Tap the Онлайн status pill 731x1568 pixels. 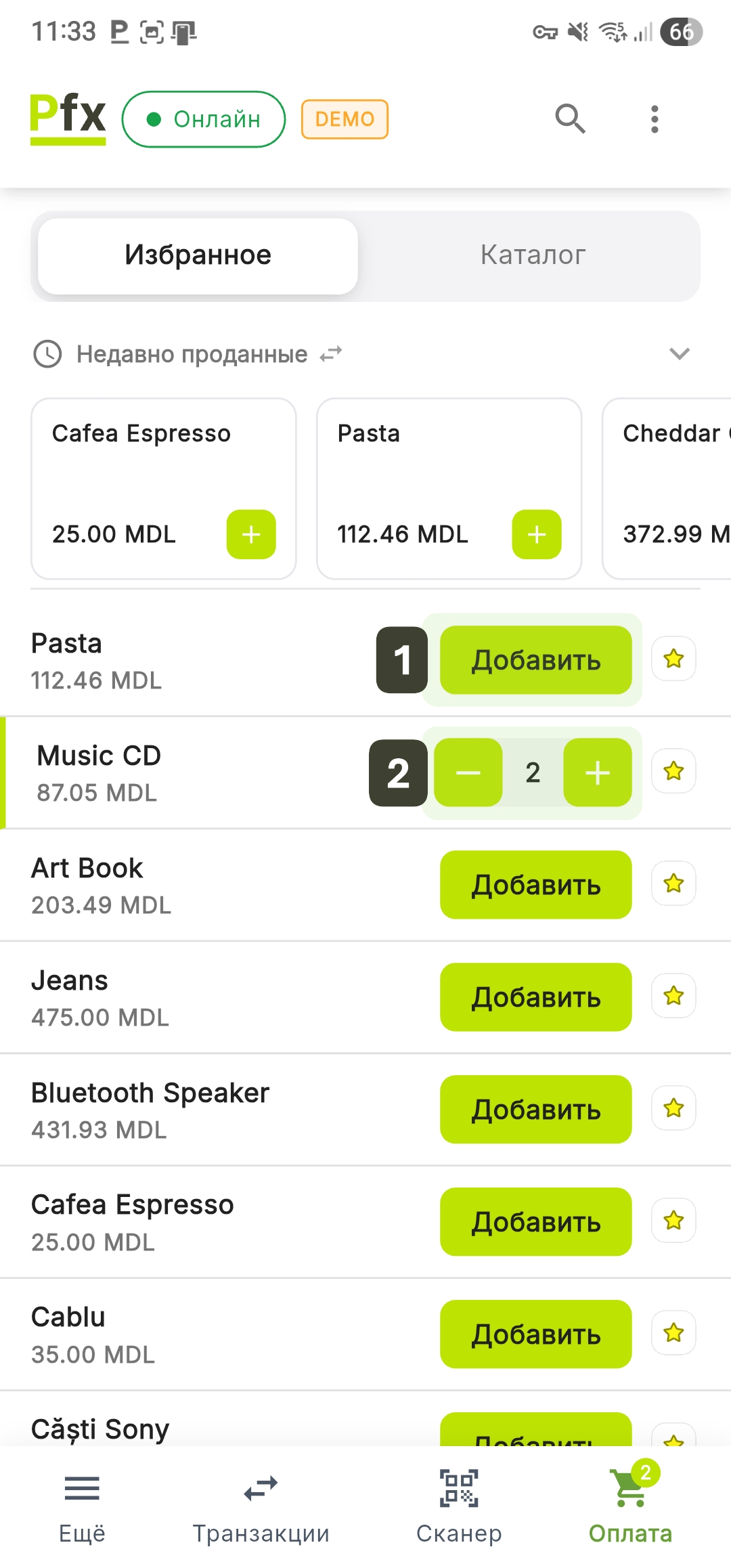pyautogui.click(x=204, y=119)
